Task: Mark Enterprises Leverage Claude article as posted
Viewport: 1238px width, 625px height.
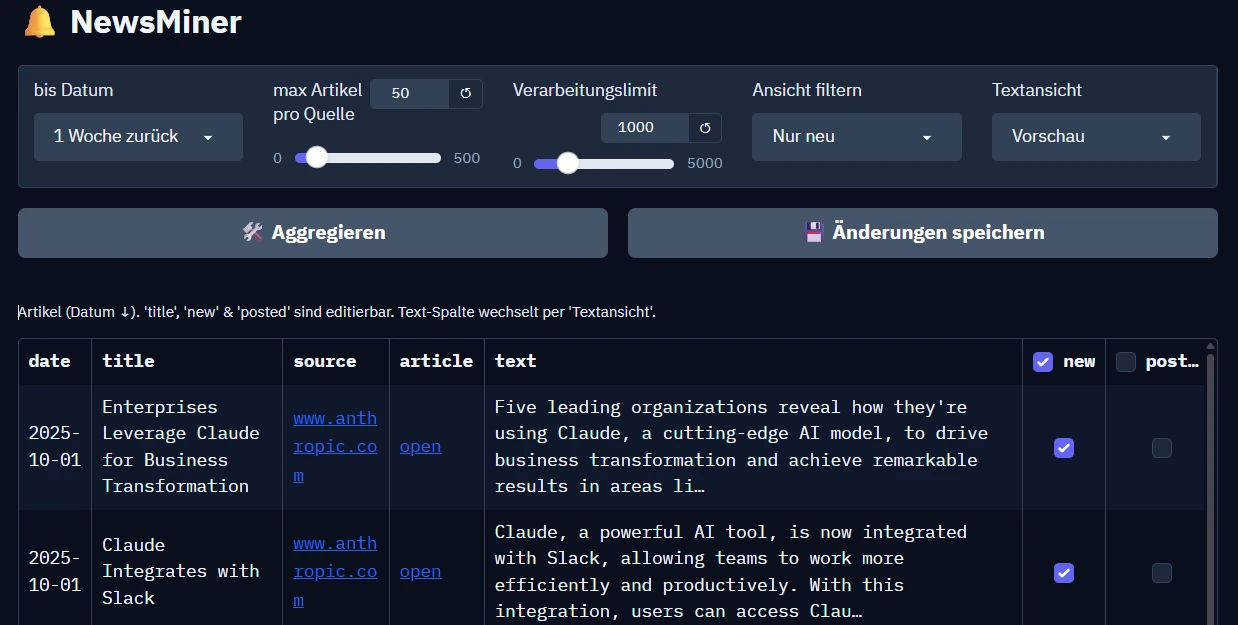Action: click(x=1161, y=448)
